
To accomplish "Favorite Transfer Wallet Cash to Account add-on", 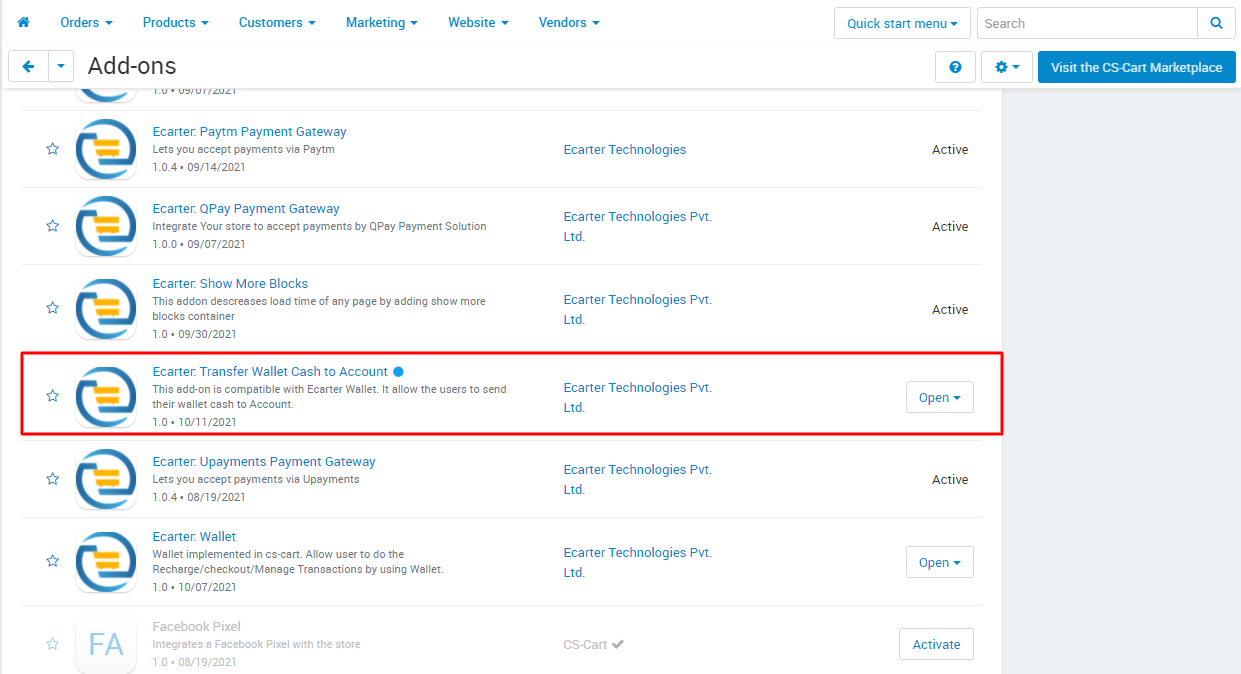I will (x=52, y=396).
